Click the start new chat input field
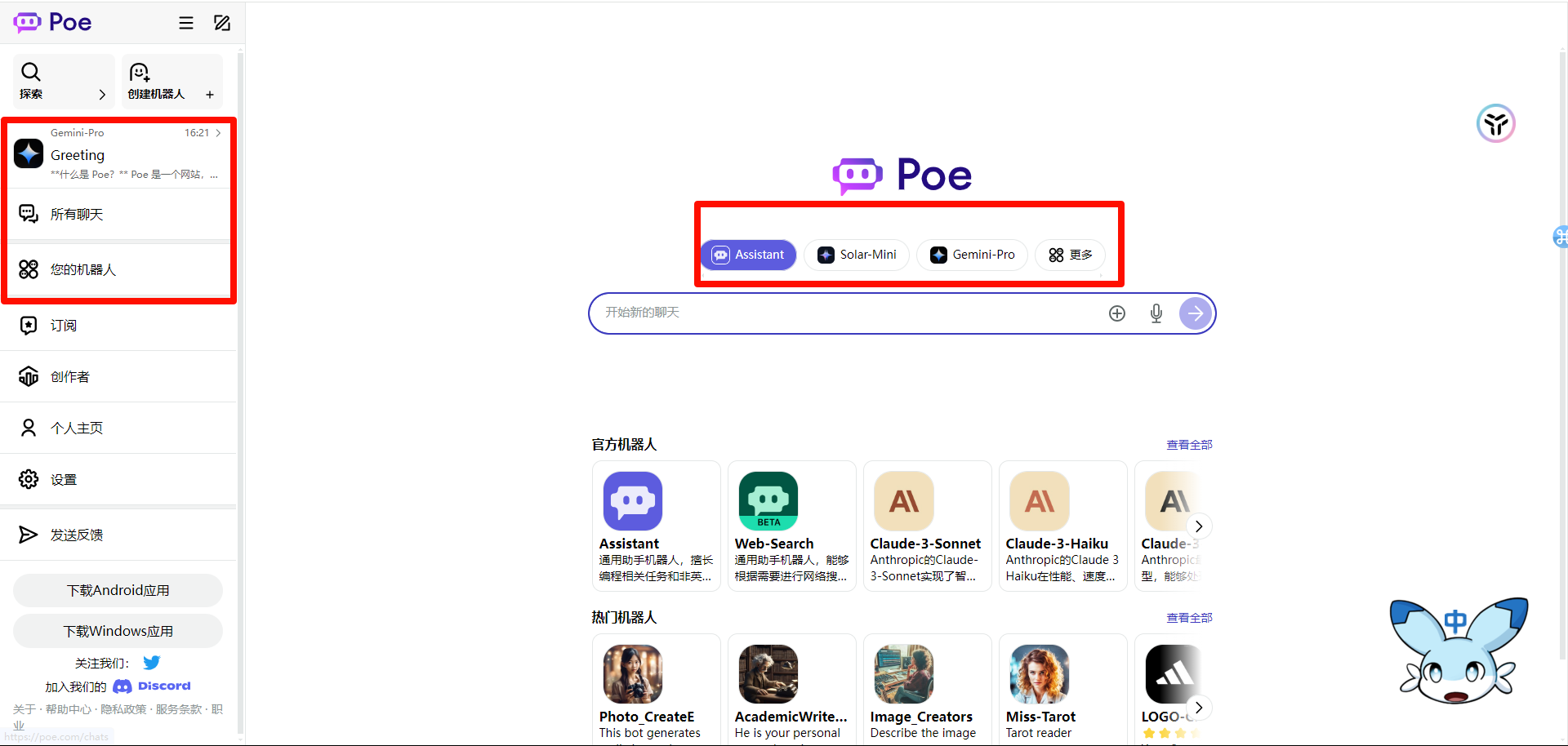This screenshot has width=1568, height=746. pos(849,313)
